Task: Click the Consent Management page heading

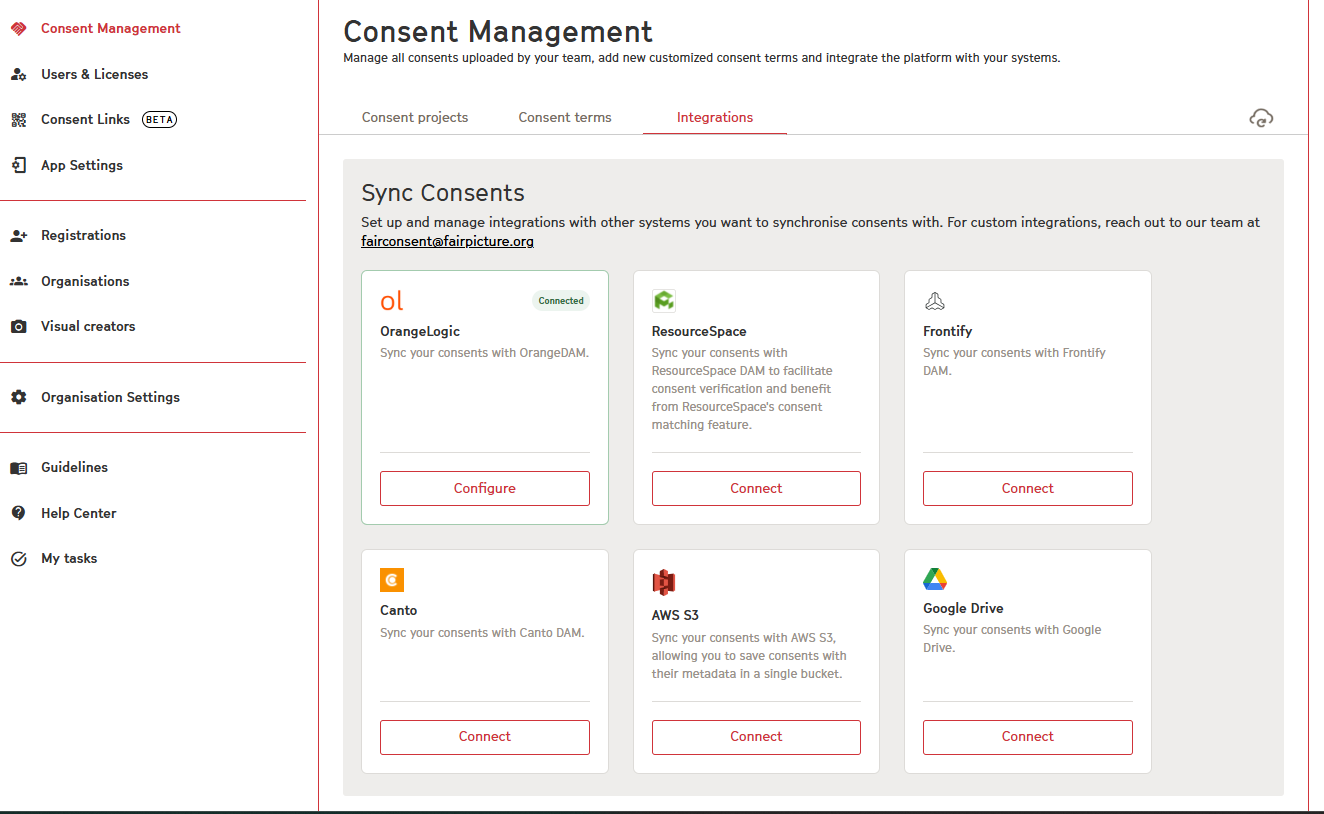Action: (x=498, y=31)
